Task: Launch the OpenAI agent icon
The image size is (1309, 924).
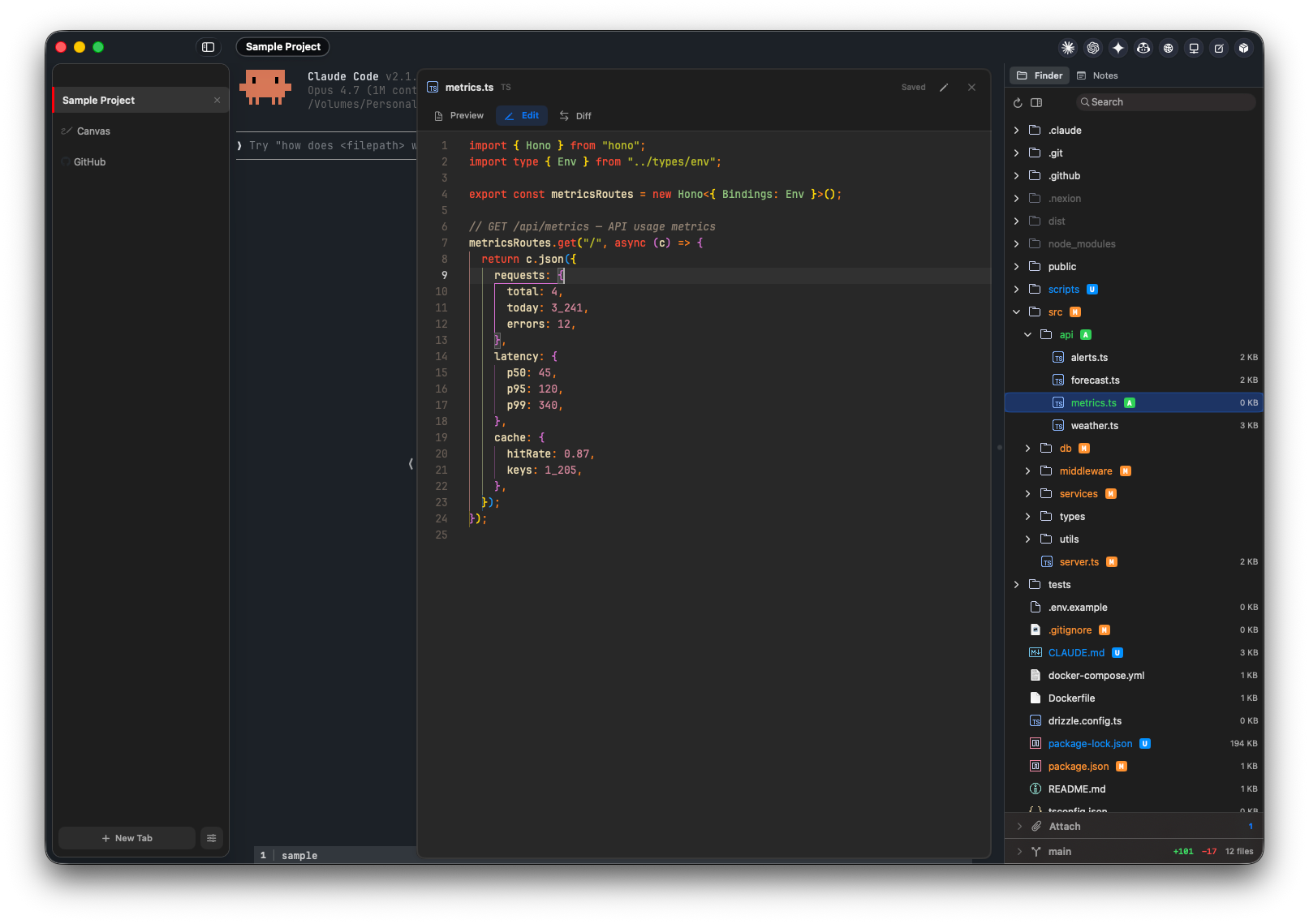Action: point(1093,48)
